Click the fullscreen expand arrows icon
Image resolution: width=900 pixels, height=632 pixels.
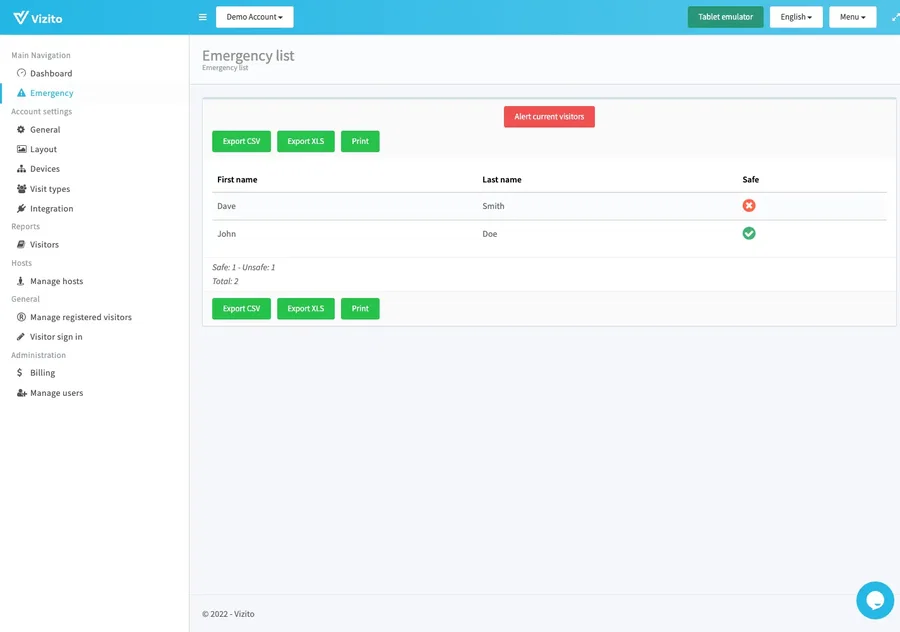(894, 17)
